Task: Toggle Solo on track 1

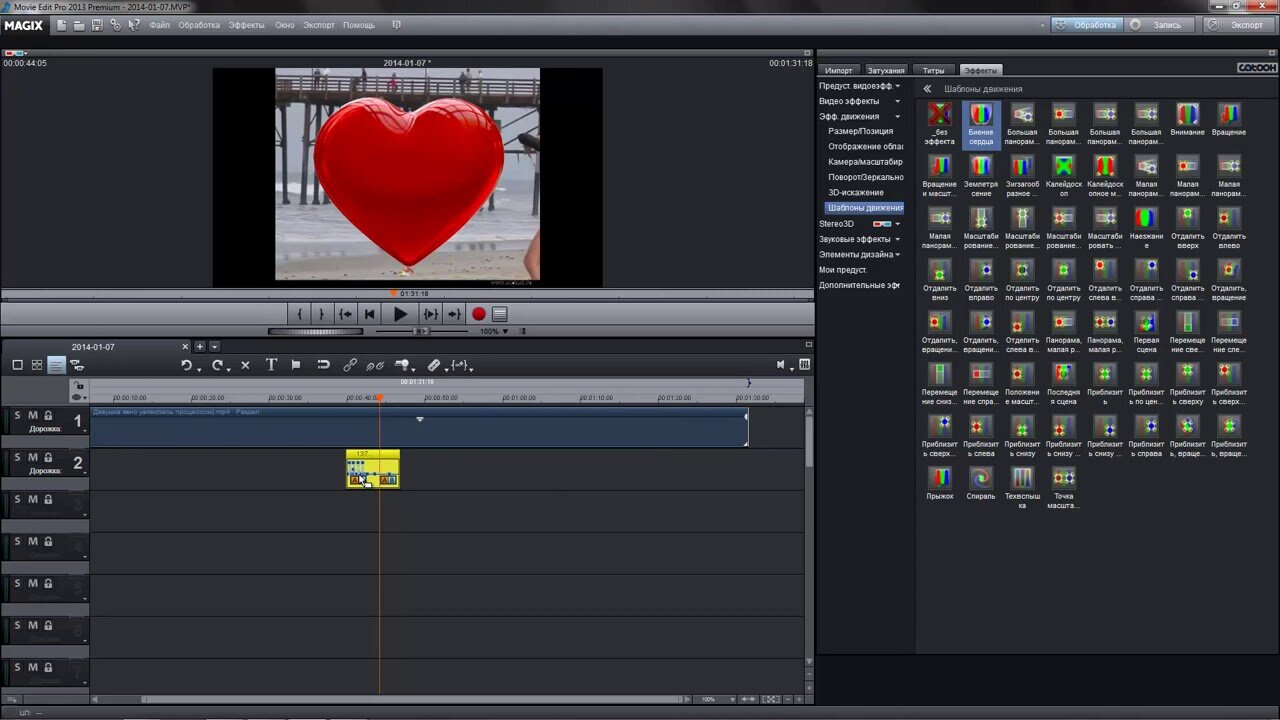Action: 17,415
